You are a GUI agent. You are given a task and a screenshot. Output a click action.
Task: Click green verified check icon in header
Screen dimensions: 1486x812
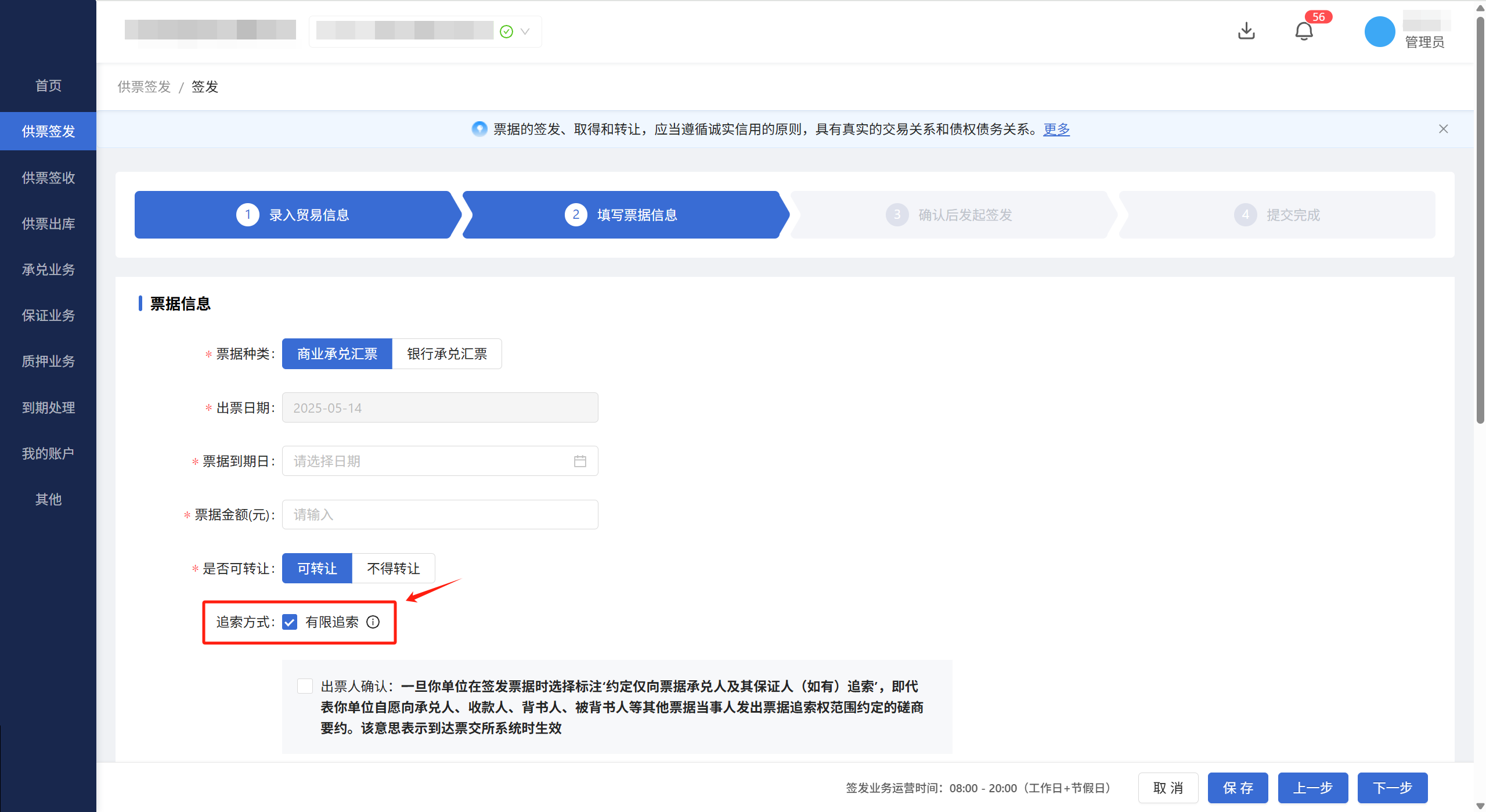coord(506,31)
